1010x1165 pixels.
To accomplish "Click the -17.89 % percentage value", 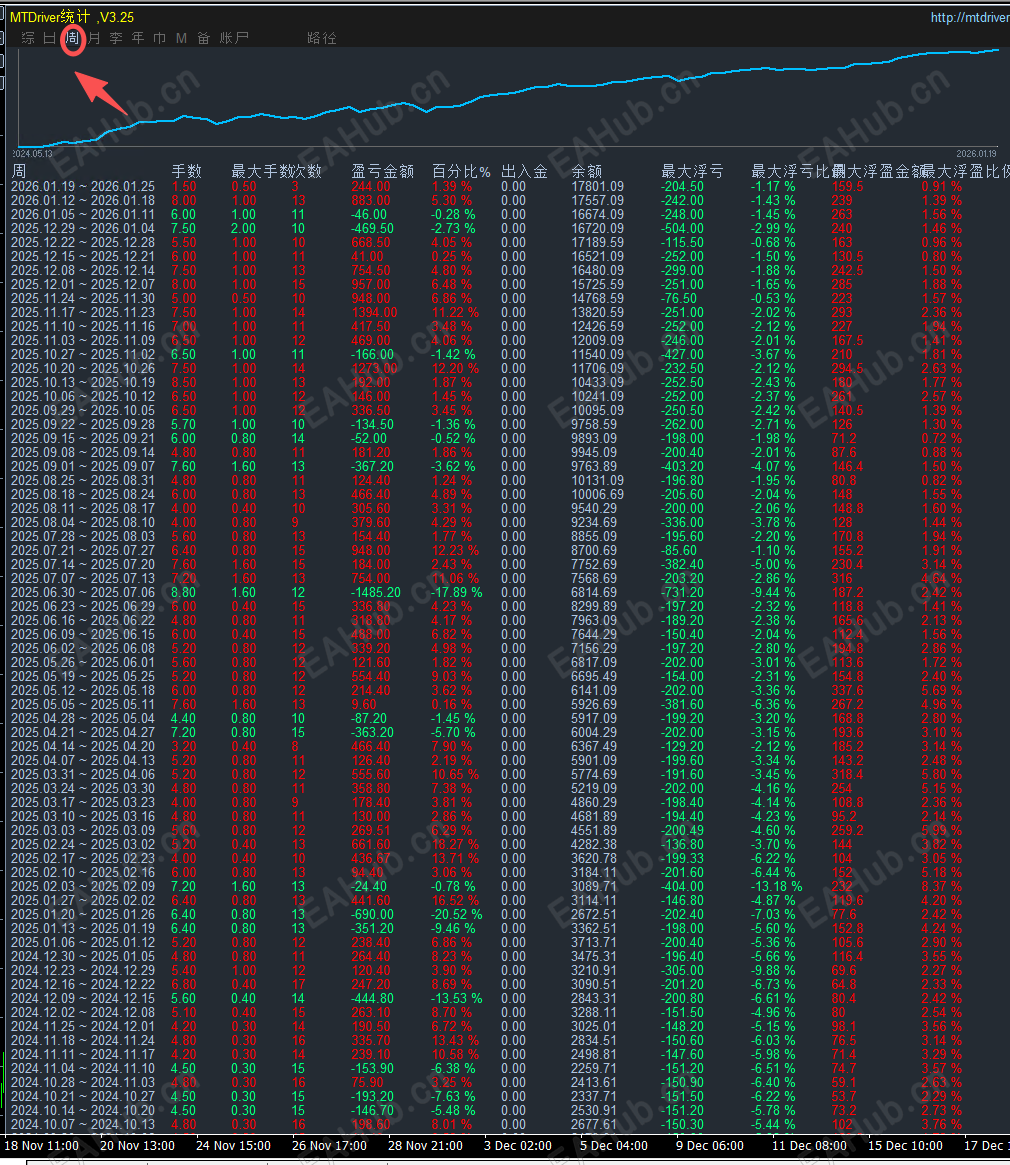I will click(456, 592).
